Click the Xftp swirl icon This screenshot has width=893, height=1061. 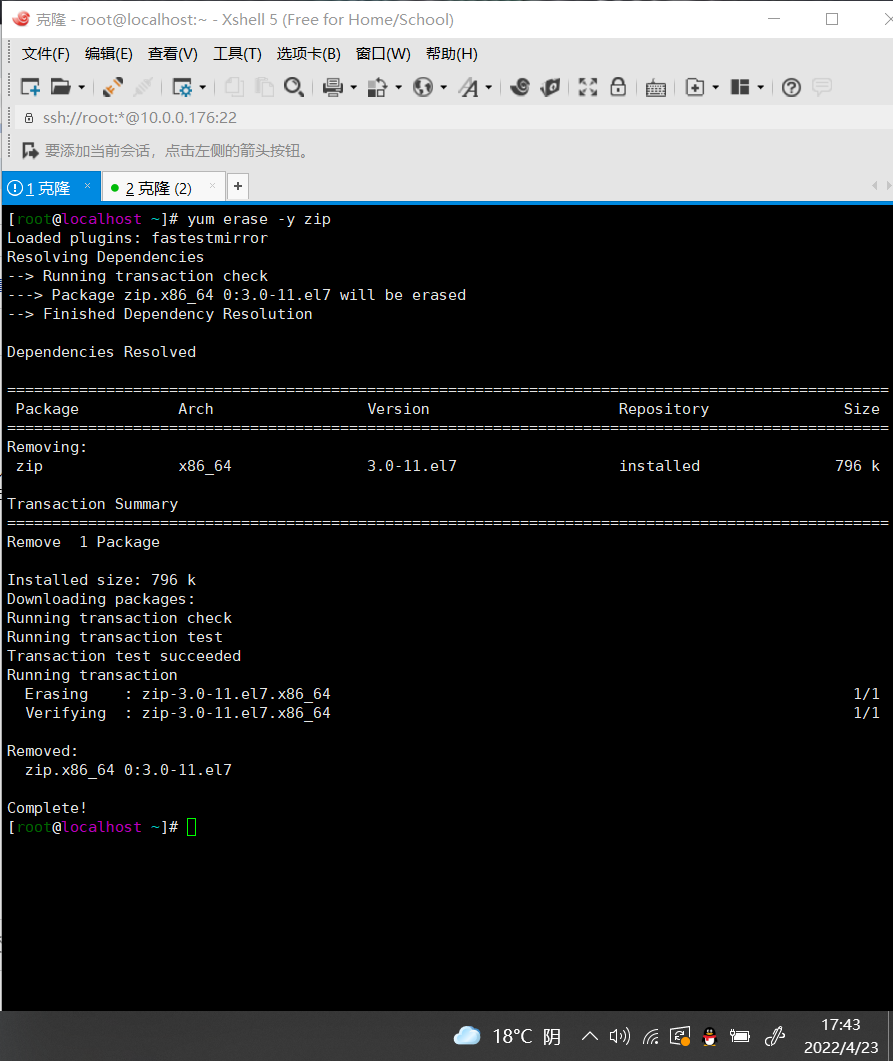(520, 87)
